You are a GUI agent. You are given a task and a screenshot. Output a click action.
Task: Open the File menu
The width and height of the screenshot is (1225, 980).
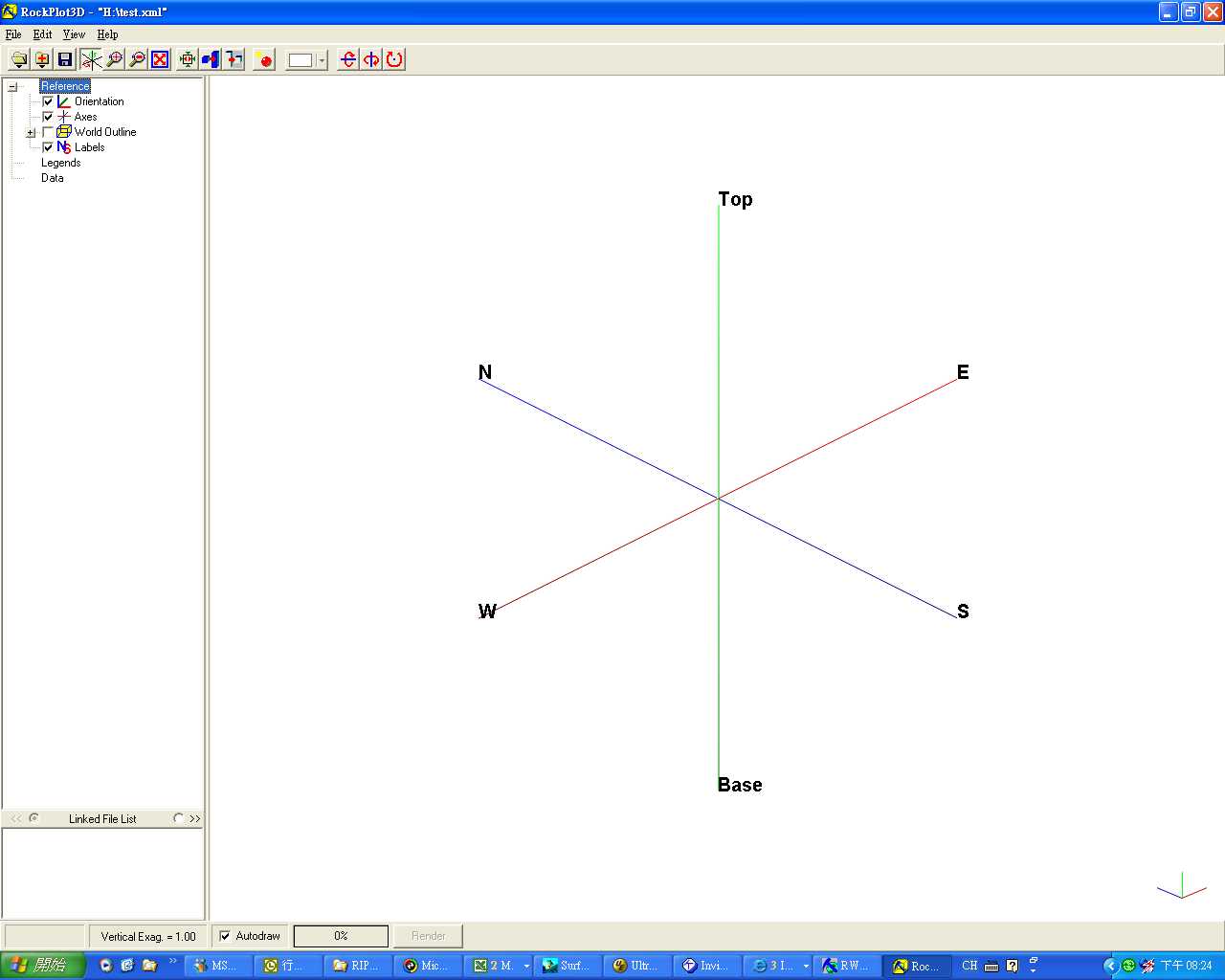pos(13,34)
